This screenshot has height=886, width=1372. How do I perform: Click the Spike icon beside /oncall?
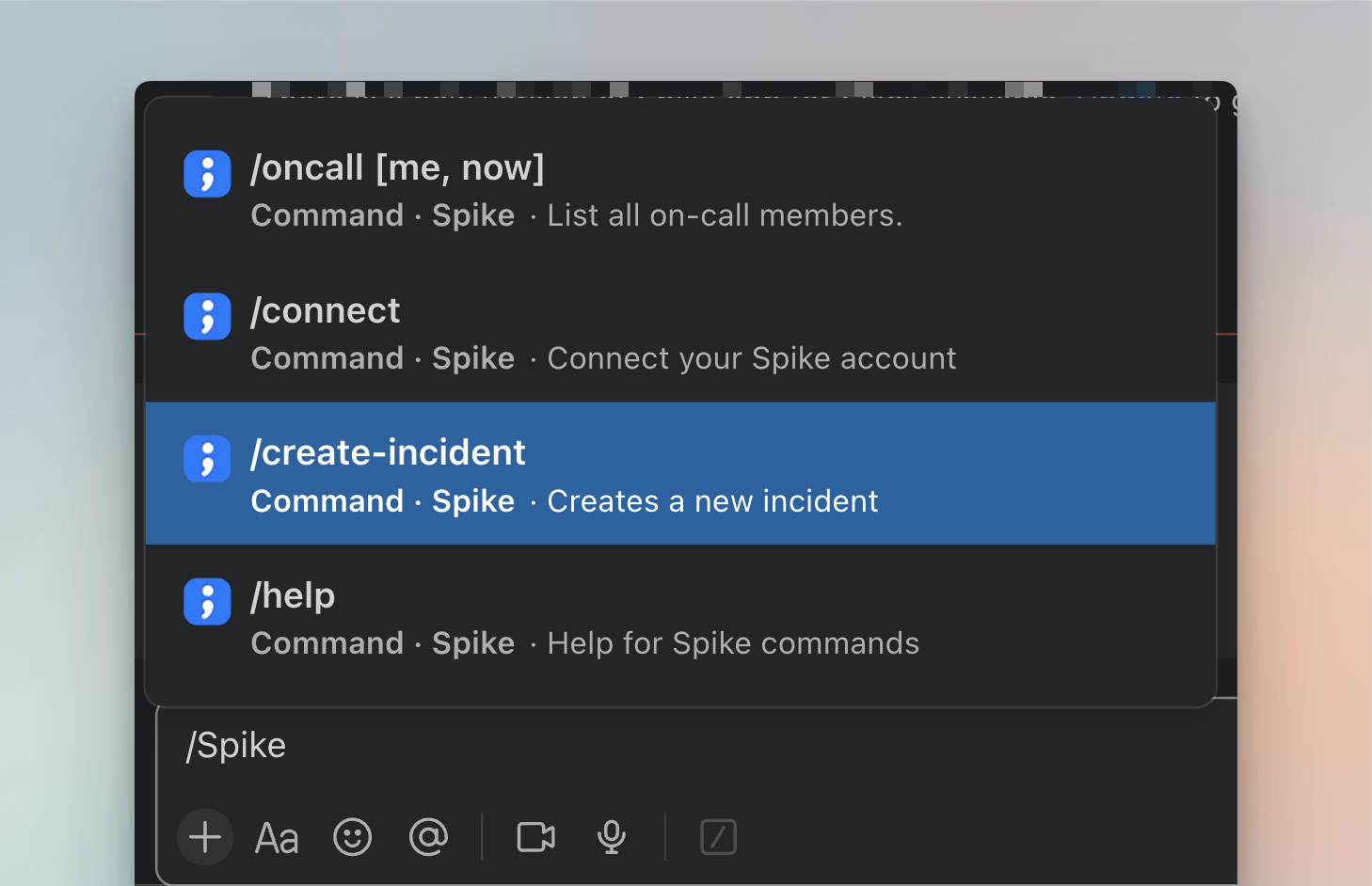pyautogui.click(x=207, y=174)
